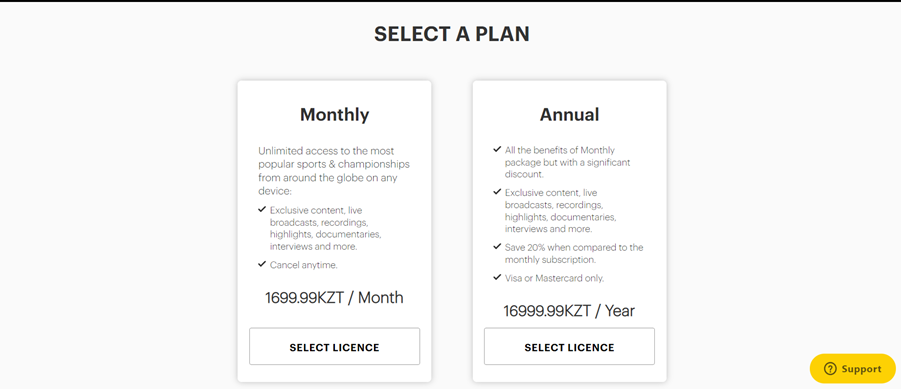Click the Monthly plan heading
901x389 pixels.
(334, 115)
